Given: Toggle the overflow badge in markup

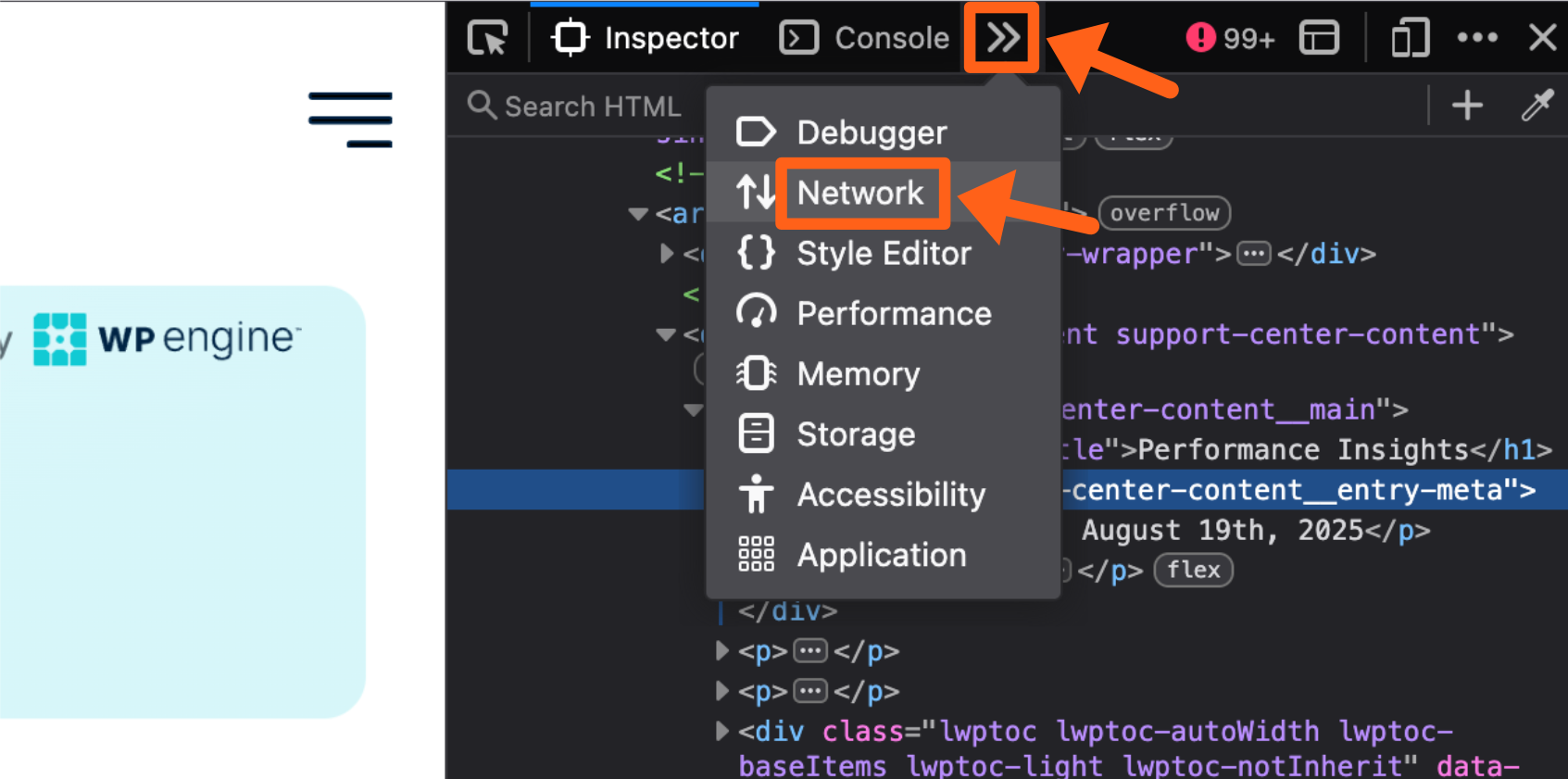Looking at the screenshot, I should click(x=1164, y=213).
